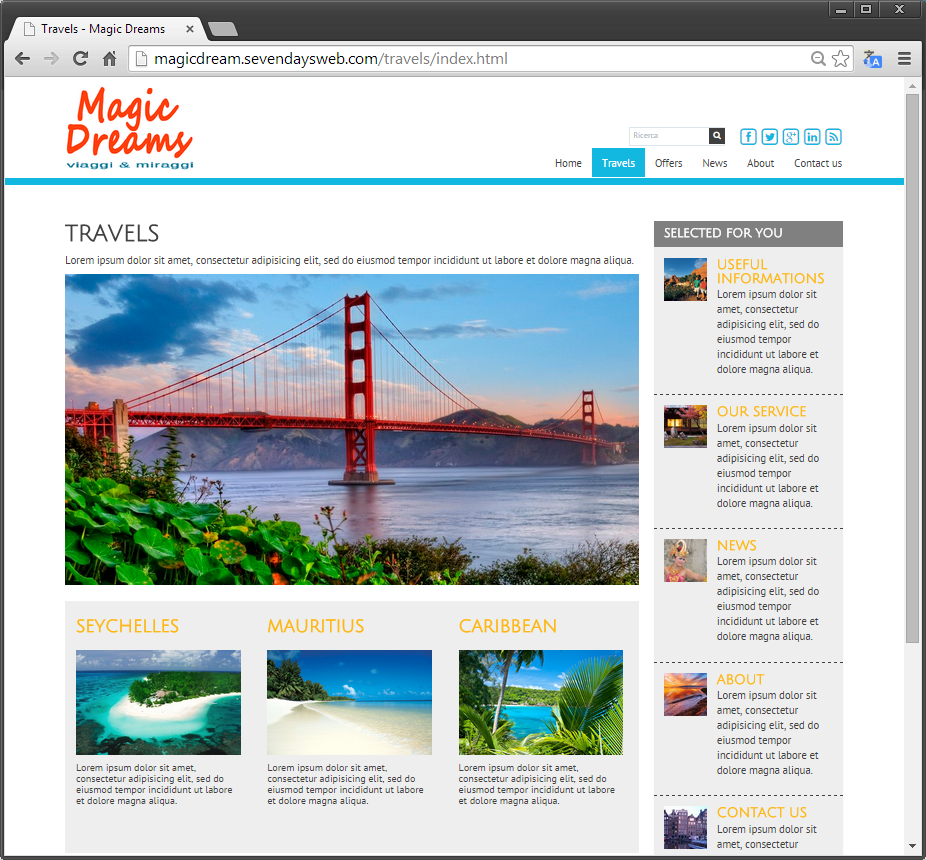
Task: Click the buildings thumbnail beside Contact Us
Action: click(x=685, y=828)
